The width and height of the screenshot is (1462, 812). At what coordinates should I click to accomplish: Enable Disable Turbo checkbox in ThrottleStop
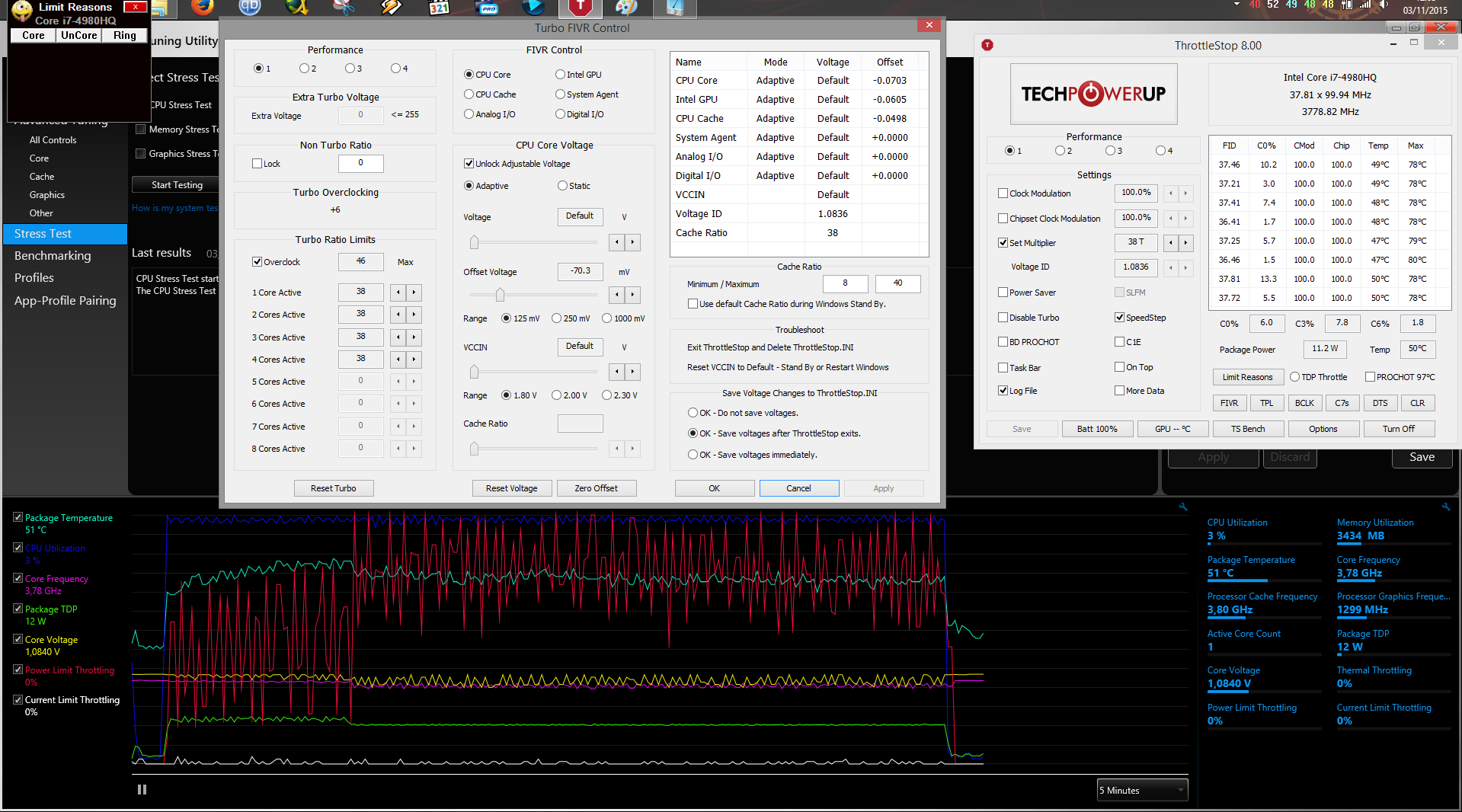pos(1003,318)
